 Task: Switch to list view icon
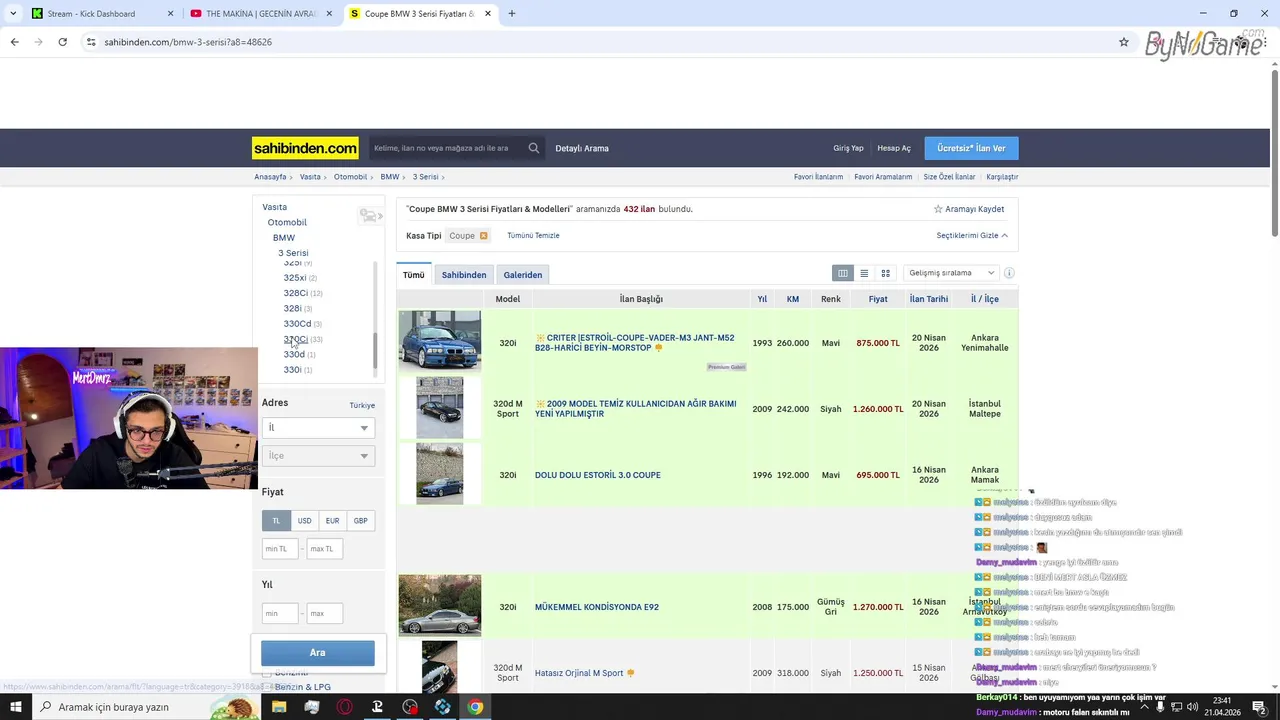pyautogui.click(x=864, y=273)
